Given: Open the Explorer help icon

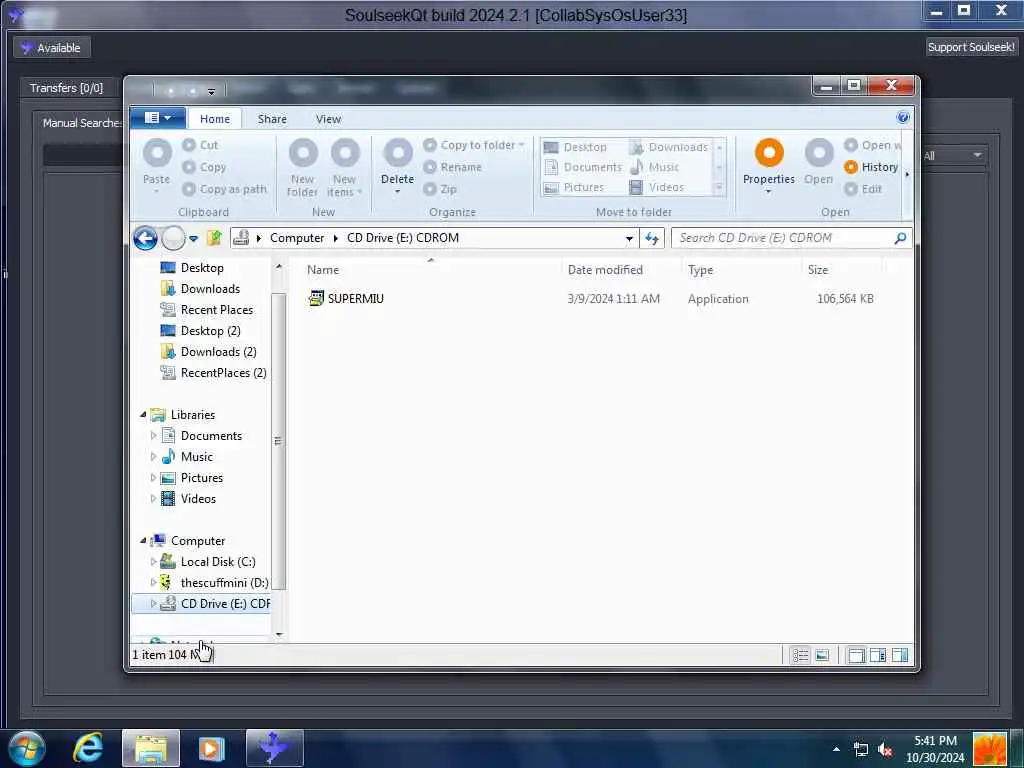Looking at the screenshot, I should 903,118.
